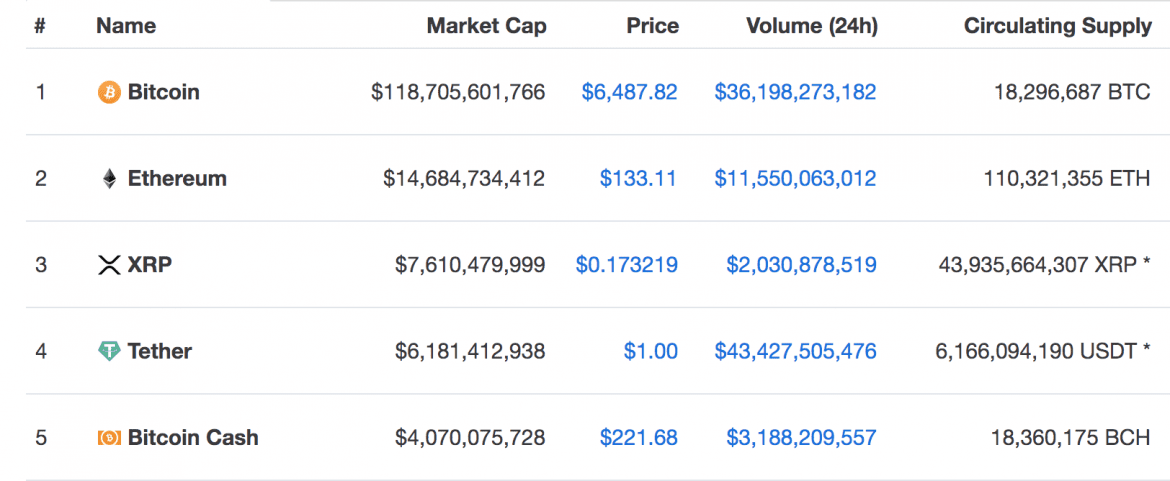This screenshot has width=1170, height=481.
Task: Click the Ethereum diamond logo icon
Action: pos(108,179)
